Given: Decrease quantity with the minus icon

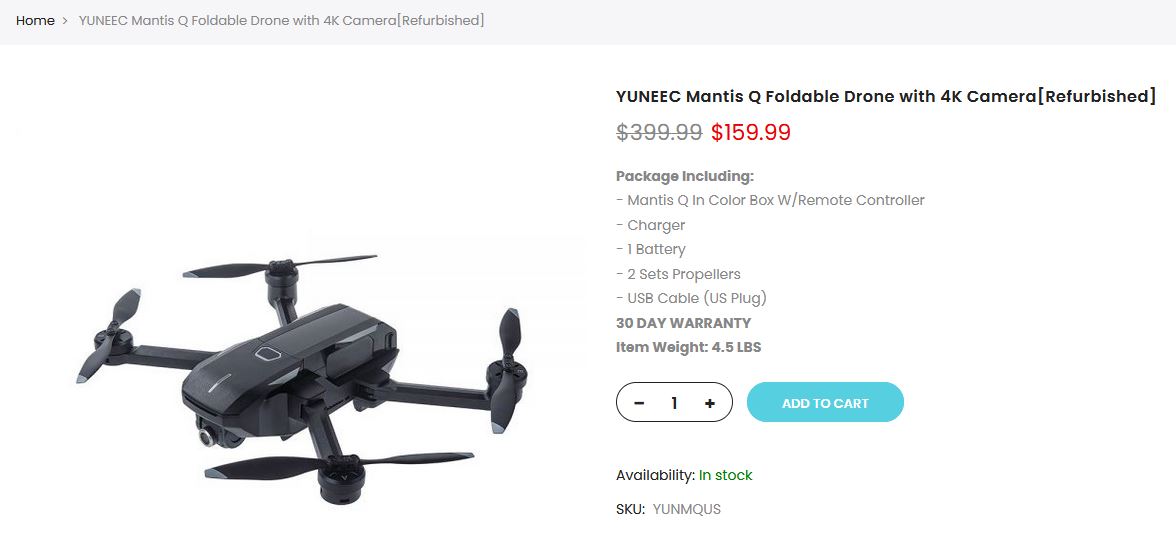Looking at the screenshot, I should click(639, 403).
